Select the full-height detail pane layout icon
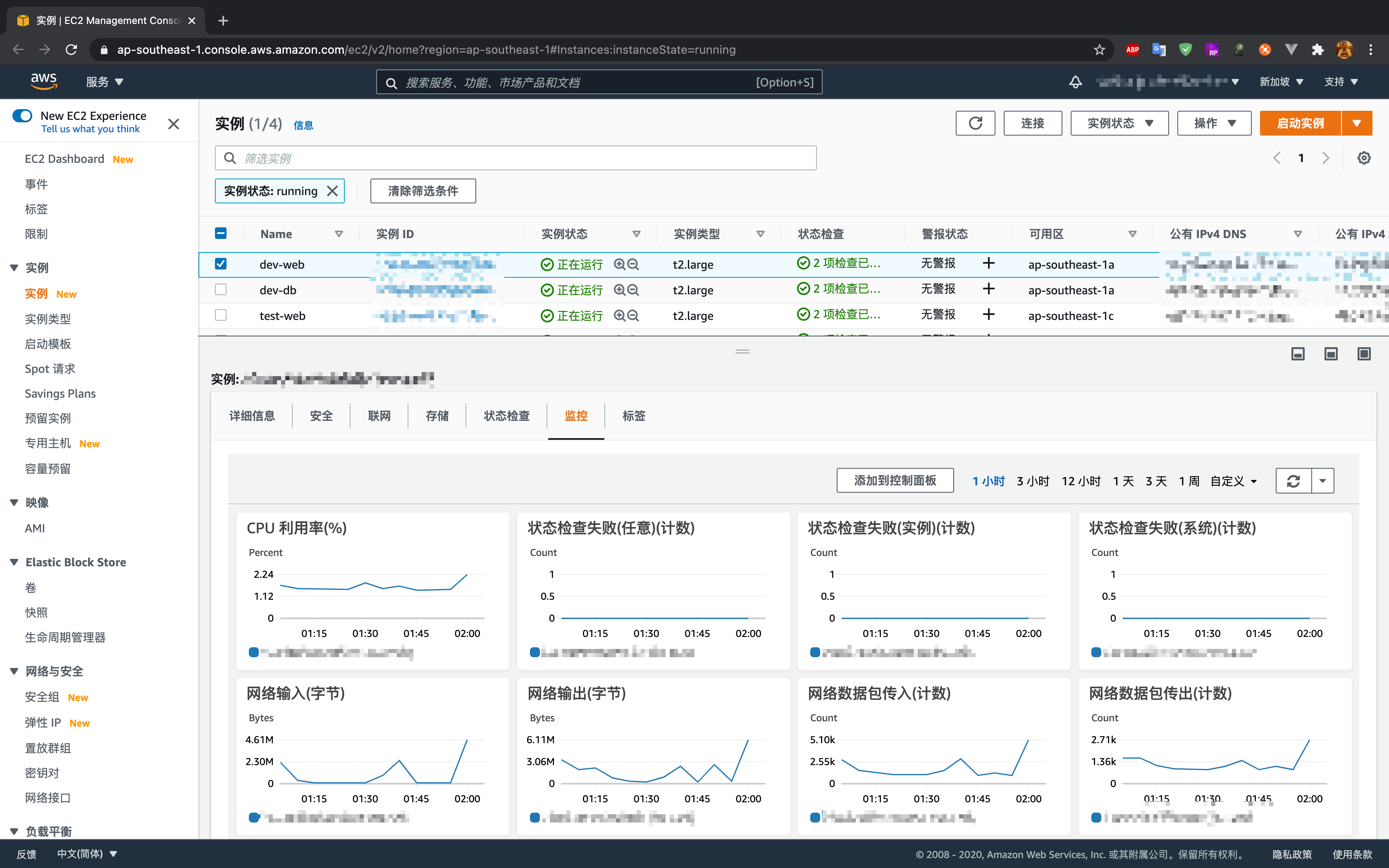 pyautogui.click(x=1364, y=354)
